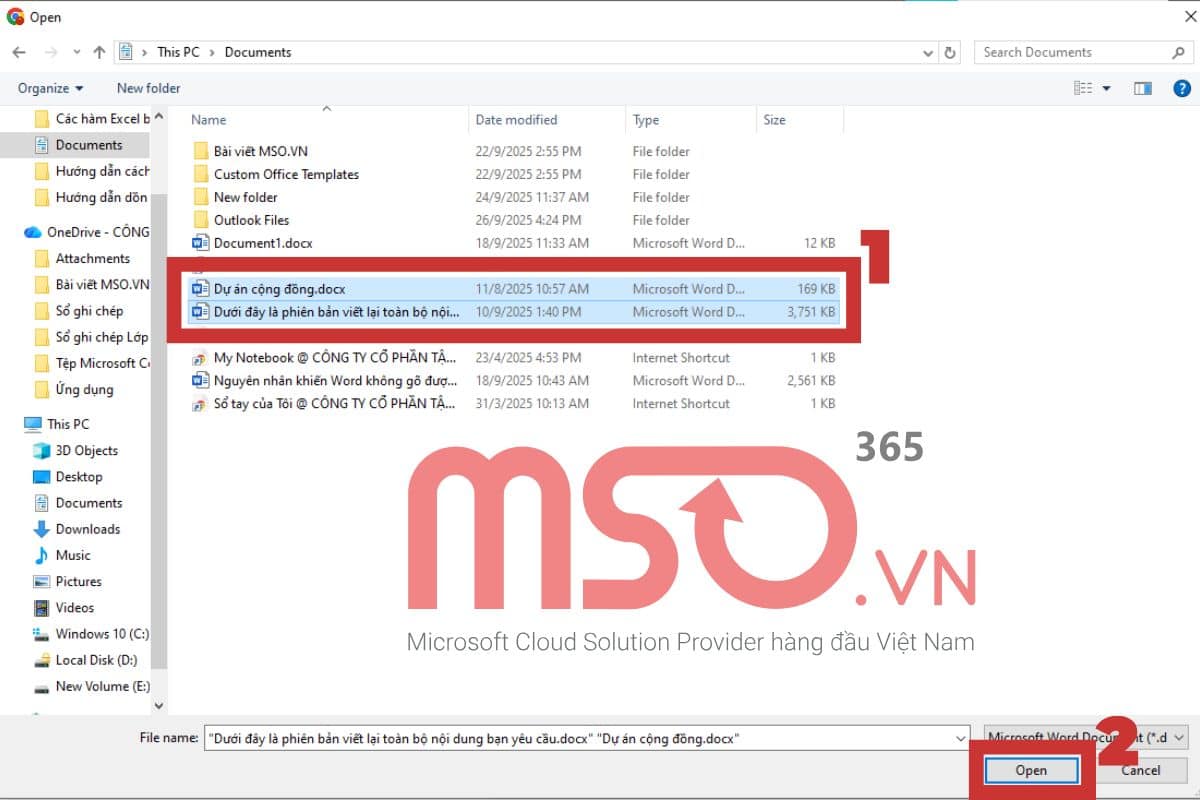1200x800 pixels.
Task: Click the Cancel button
Action: 1140,770
